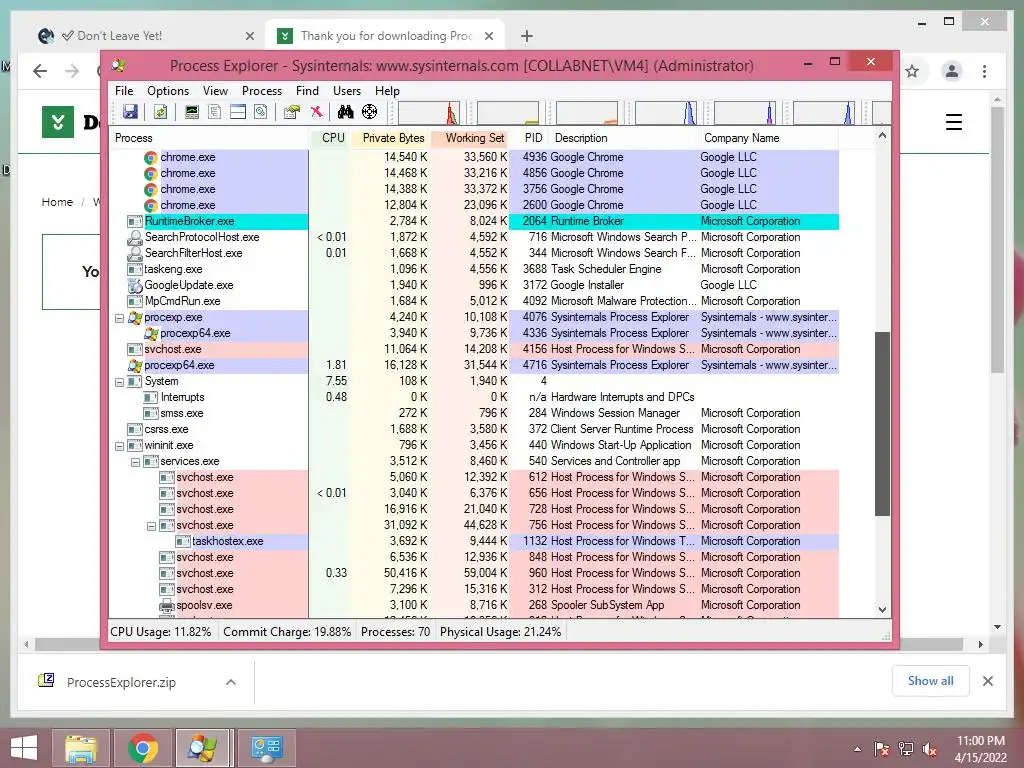Click Chrome's back navigation arrow

tap(40, 71)
